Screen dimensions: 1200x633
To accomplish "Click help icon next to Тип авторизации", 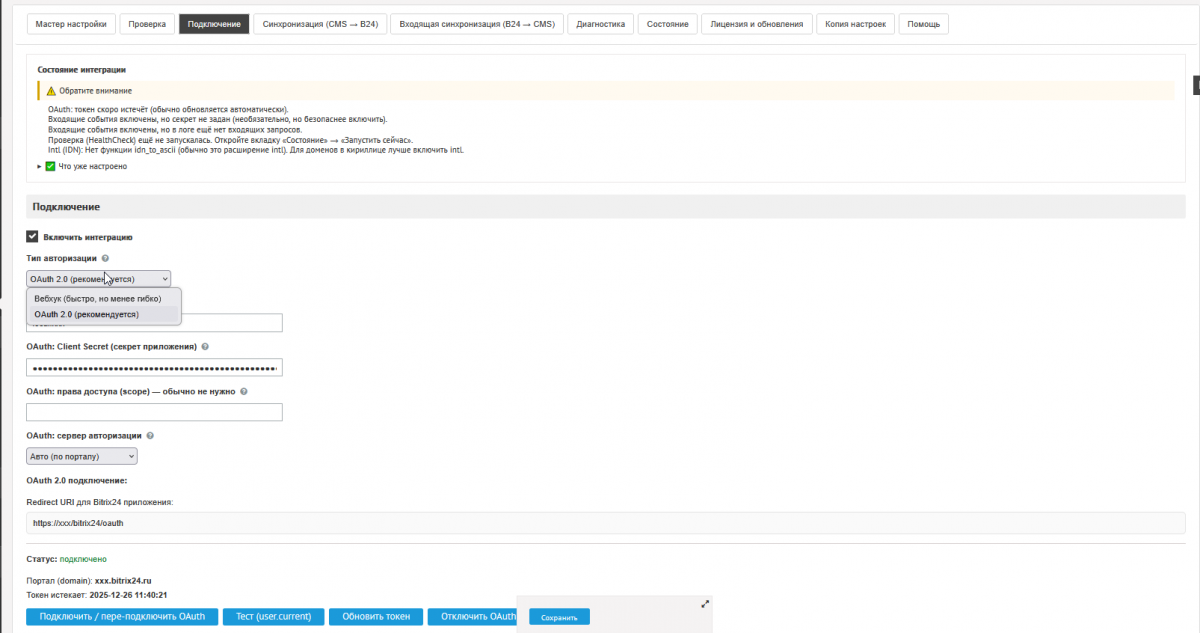I will coord(106,258).
